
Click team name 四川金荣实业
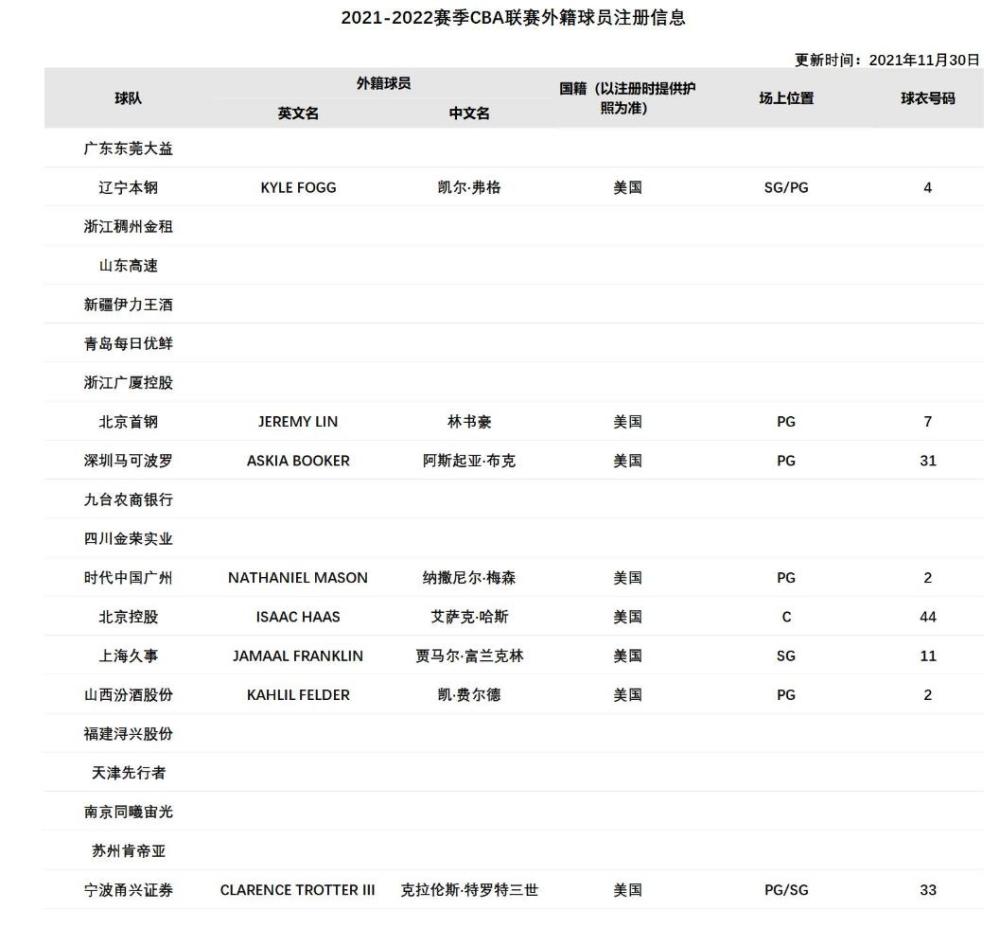point(128,539)
